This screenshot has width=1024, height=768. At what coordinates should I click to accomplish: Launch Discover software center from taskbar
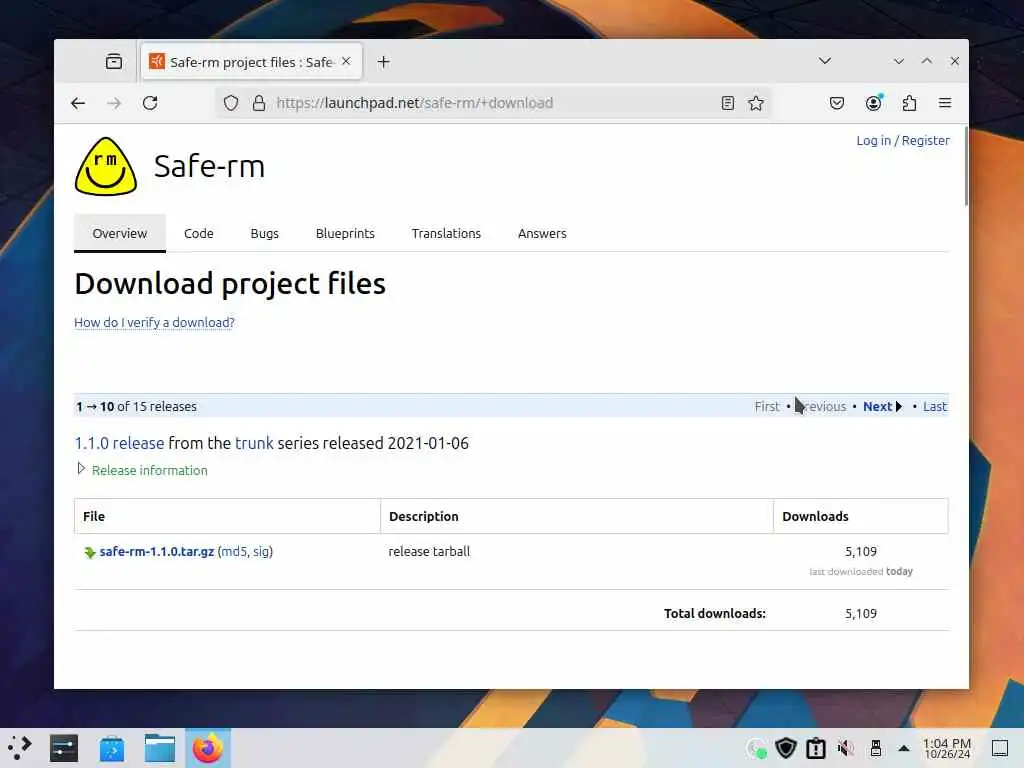pyautogui.click(x=112, y=748)
